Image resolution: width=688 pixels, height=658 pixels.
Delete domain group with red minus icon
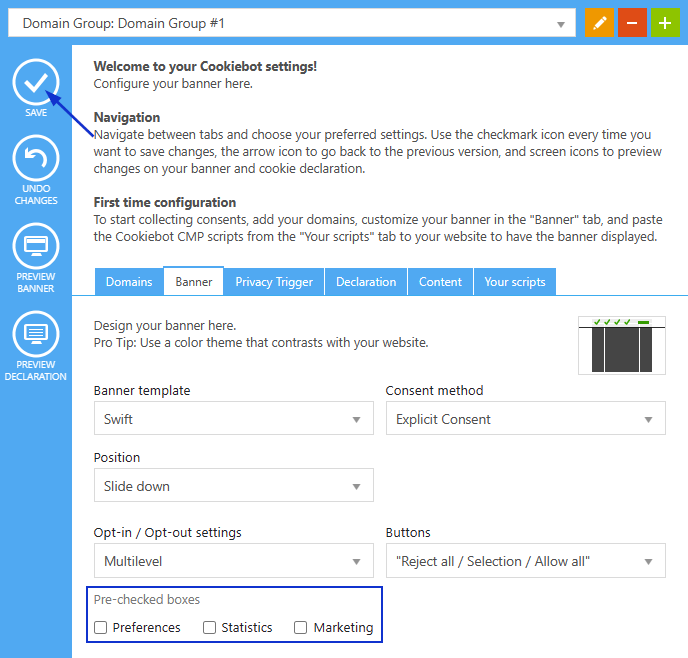(632, 22)
